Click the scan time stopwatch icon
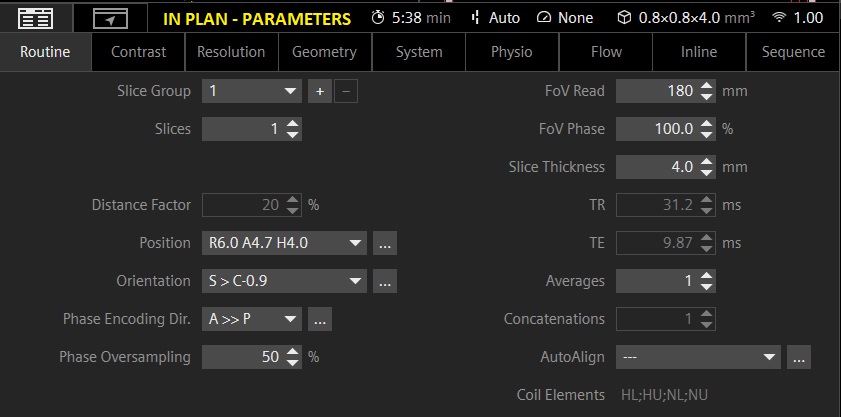Image resolution: width=841 pixels, height=417 pixels. click(378, 18)
